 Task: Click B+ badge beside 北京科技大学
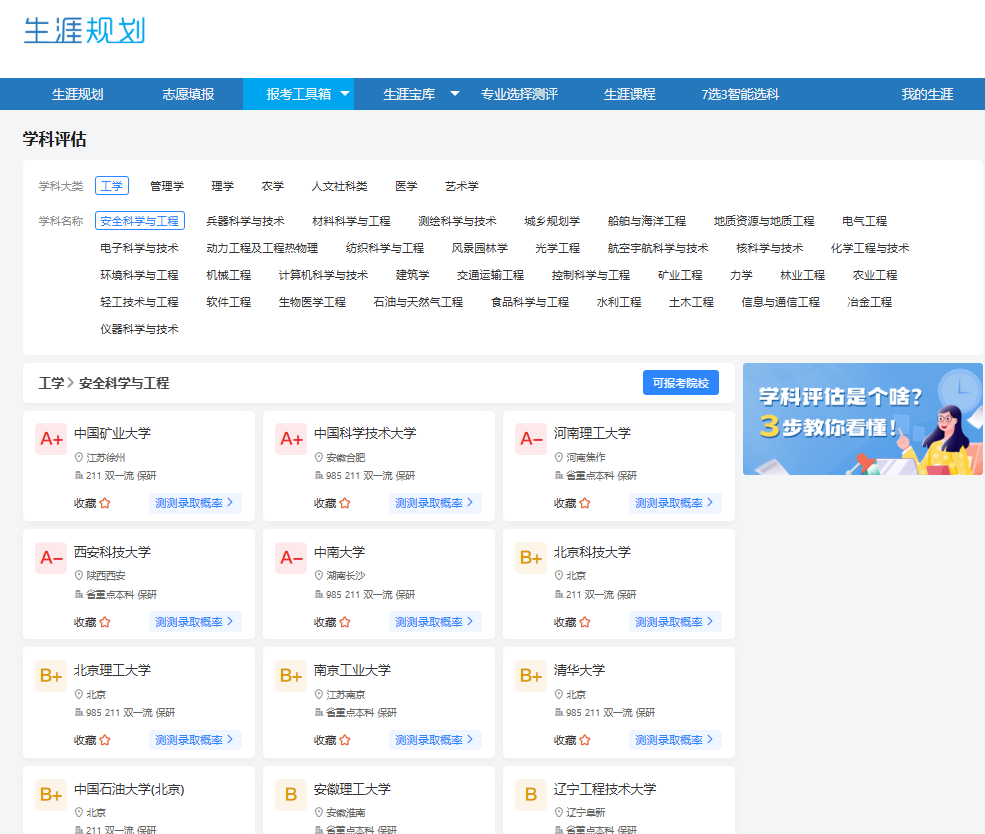tap(531, 557)
